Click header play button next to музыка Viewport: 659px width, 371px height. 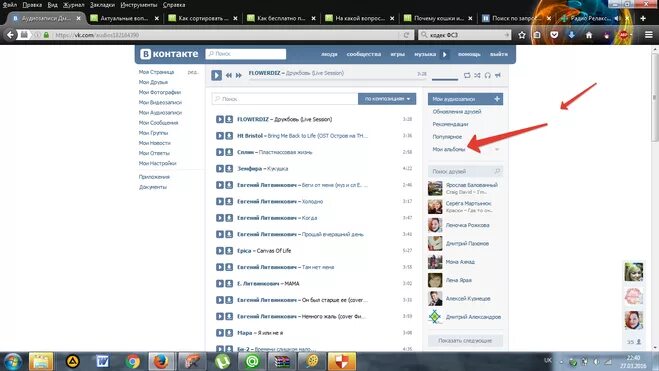pyautogui.click(x=445, y=54)
